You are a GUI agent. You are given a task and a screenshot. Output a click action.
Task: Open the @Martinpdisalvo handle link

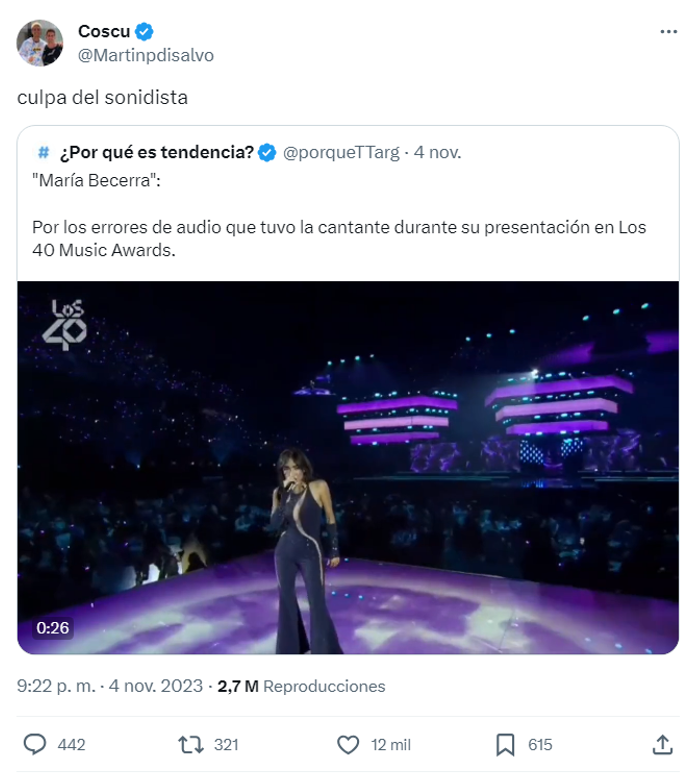point(146,55)
